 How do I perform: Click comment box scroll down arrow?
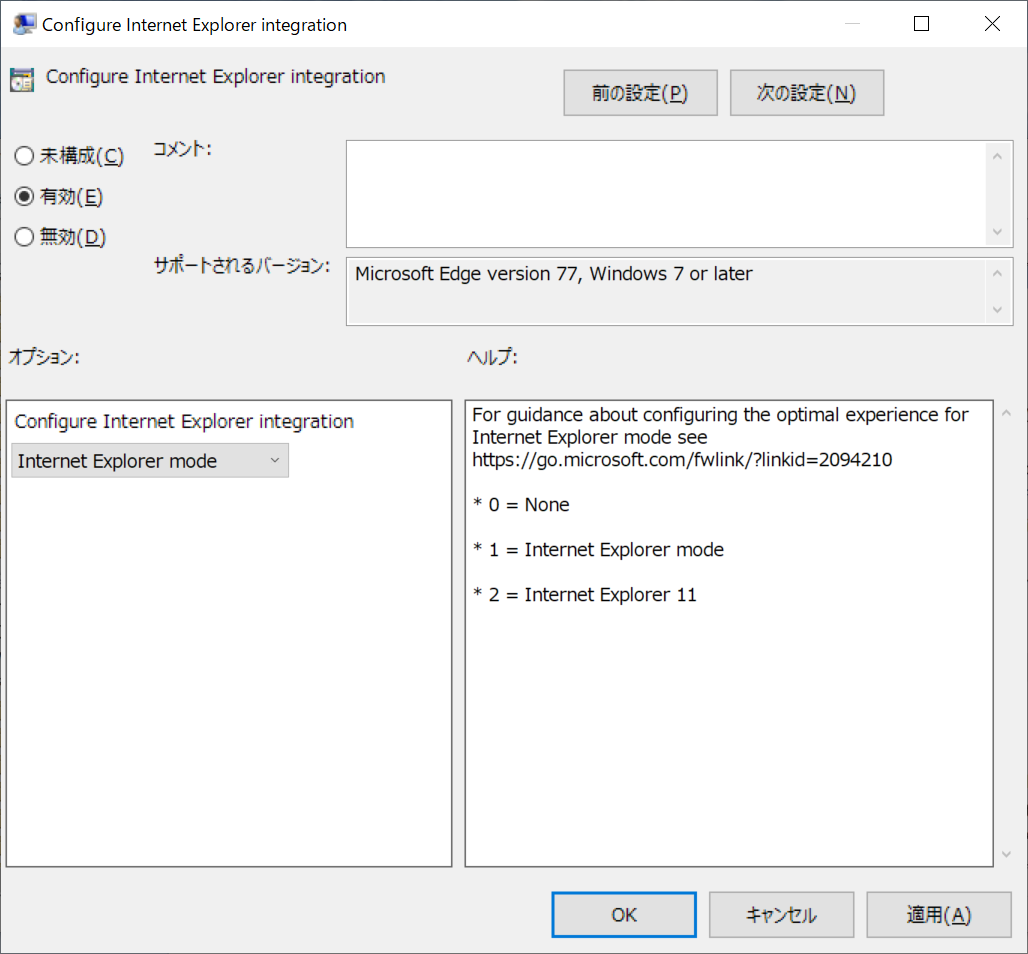point(997,231)
